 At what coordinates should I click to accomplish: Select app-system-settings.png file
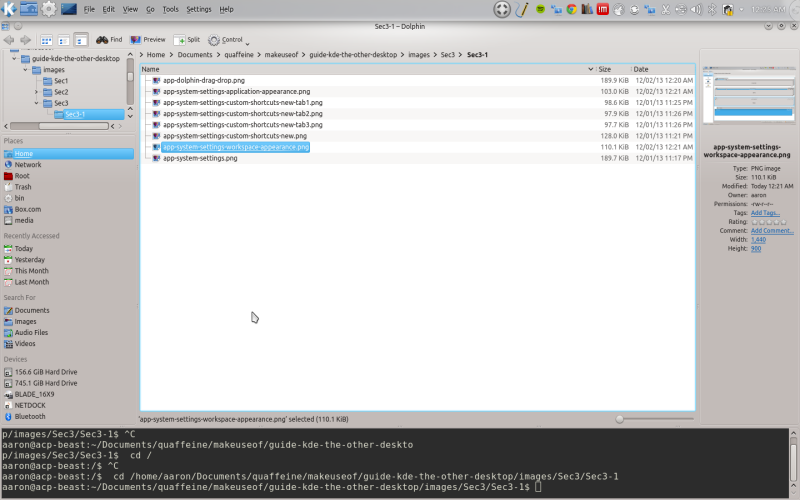(200, 158)
